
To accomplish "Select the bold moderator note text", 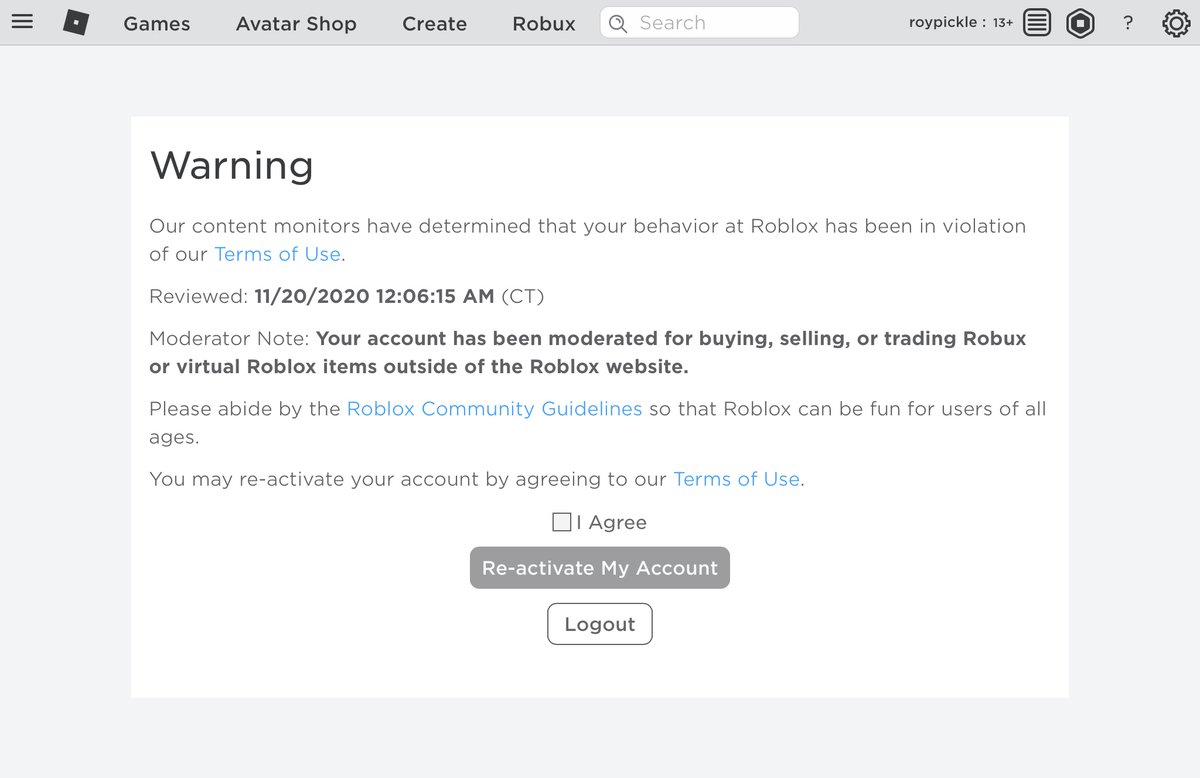I will 588,352.
